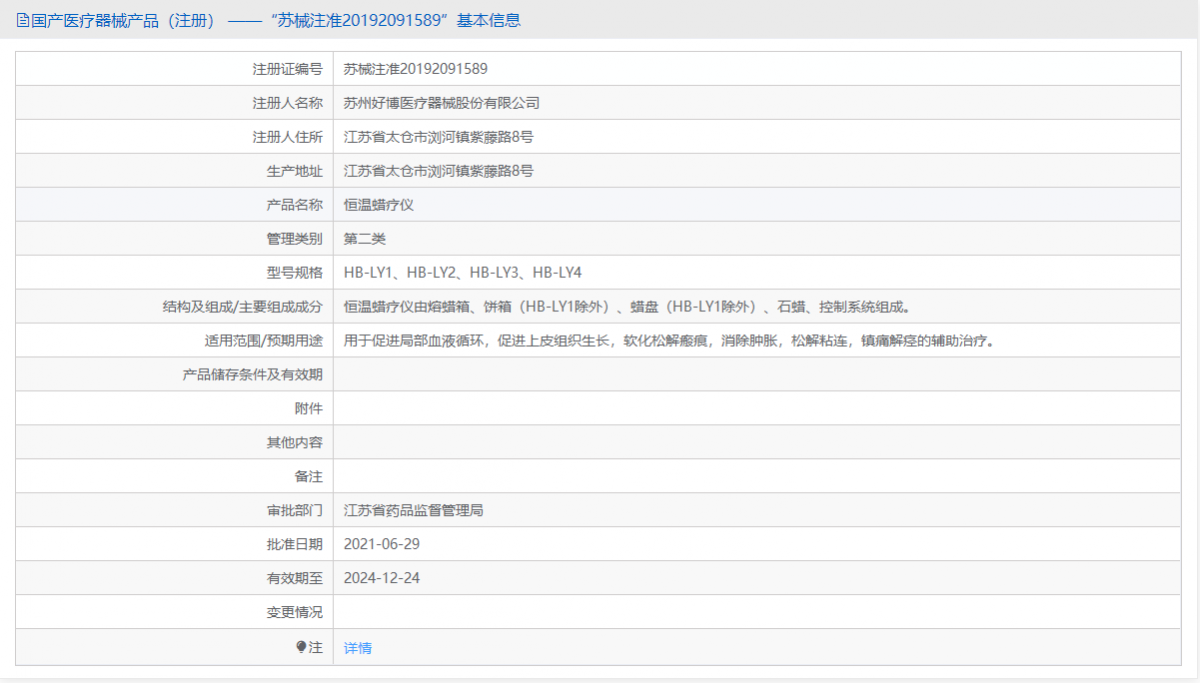This screenshot has width=1200, height=683.
Task: Select the approval date 2021-06-29
Action: (x=383, y=544)
